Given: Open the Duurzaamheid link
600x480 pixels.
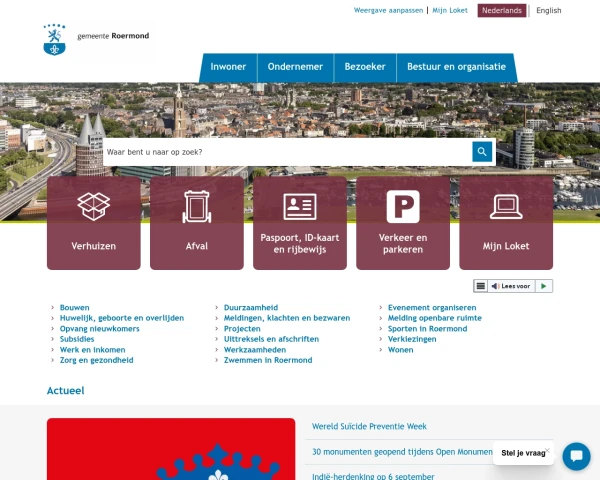Looking at the screenshot, I should [251, 307].
